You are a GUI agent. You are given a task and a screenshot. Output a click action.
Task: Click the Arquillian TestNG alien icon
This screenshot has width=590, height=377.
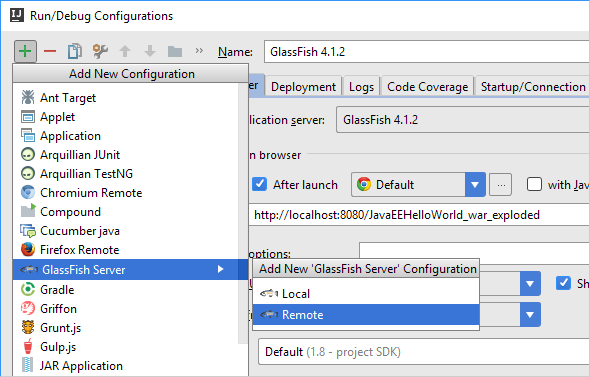pyautogui.click(x=28, y=173)
